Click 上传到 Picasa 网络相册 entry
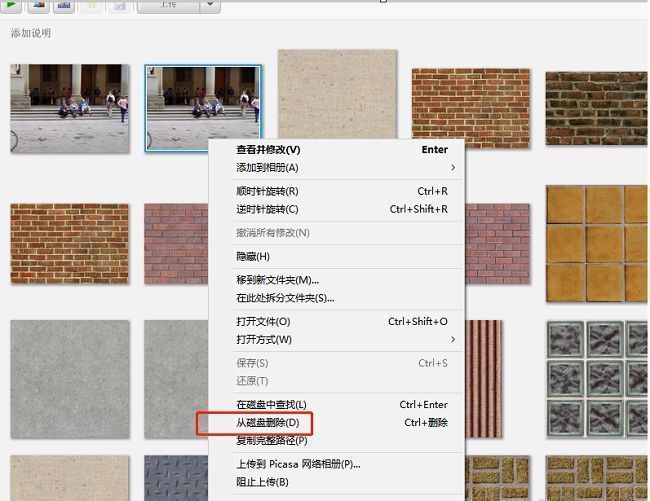 (x=298, y=464)
